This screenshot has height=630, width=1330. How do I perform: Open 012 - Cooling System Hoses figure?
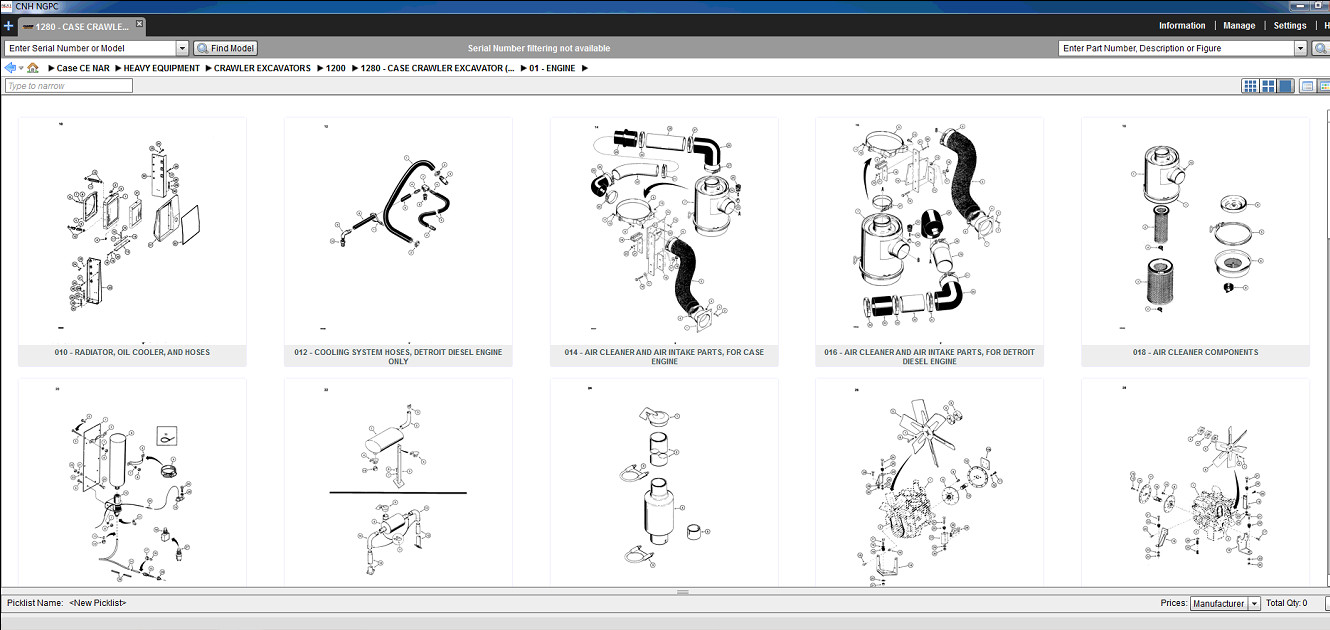[x=398, y=231]
